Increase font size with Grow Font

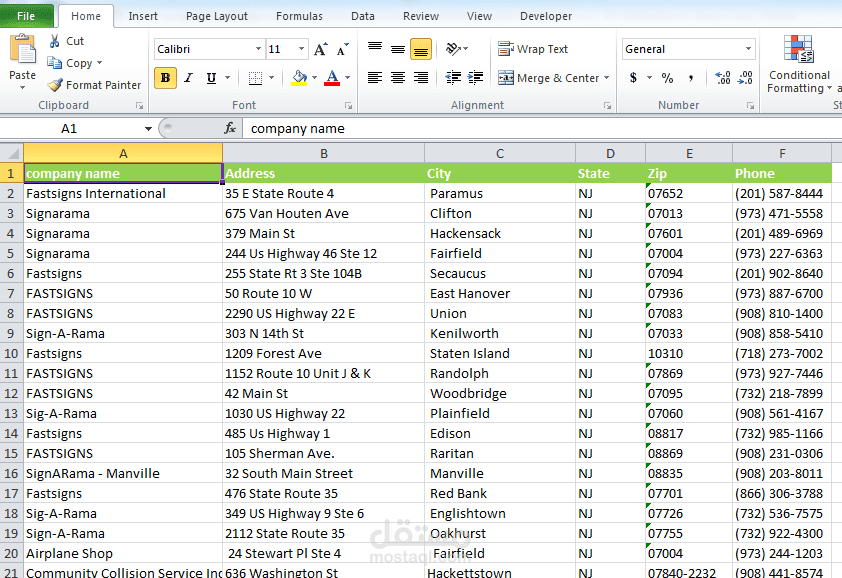tap(321, 49)
